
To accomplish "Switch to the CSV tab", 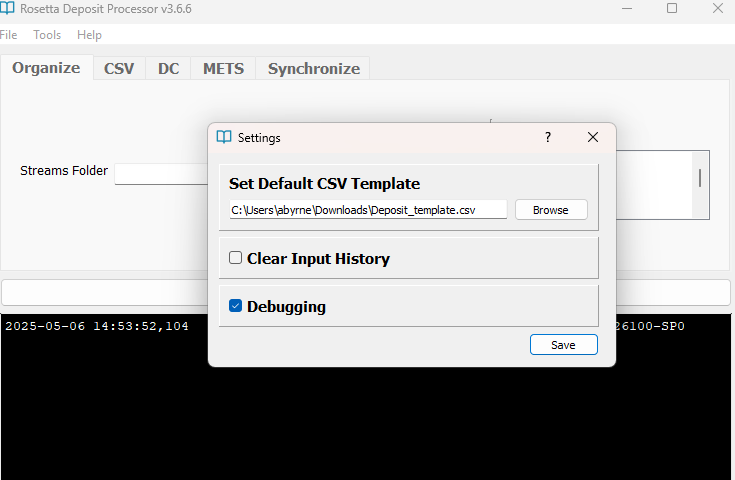I will 119,69.
